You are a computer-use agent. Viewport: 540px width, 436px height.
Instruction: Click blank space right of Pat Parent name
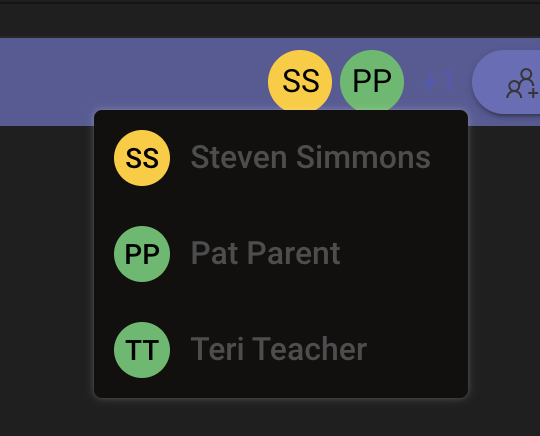click(403, 253)
